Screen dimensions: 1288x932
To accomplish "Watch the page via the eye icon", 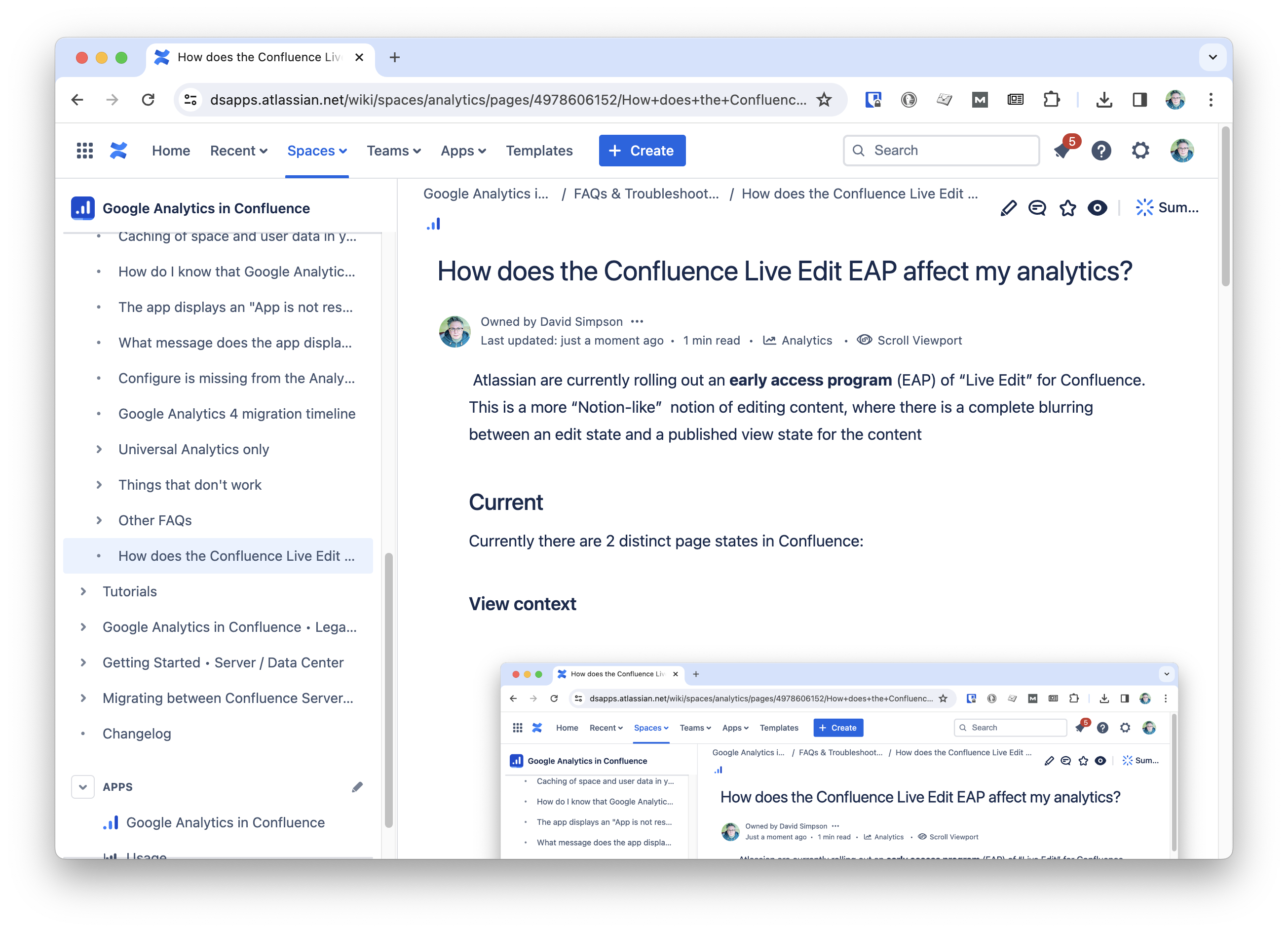I will [1098, 208].
